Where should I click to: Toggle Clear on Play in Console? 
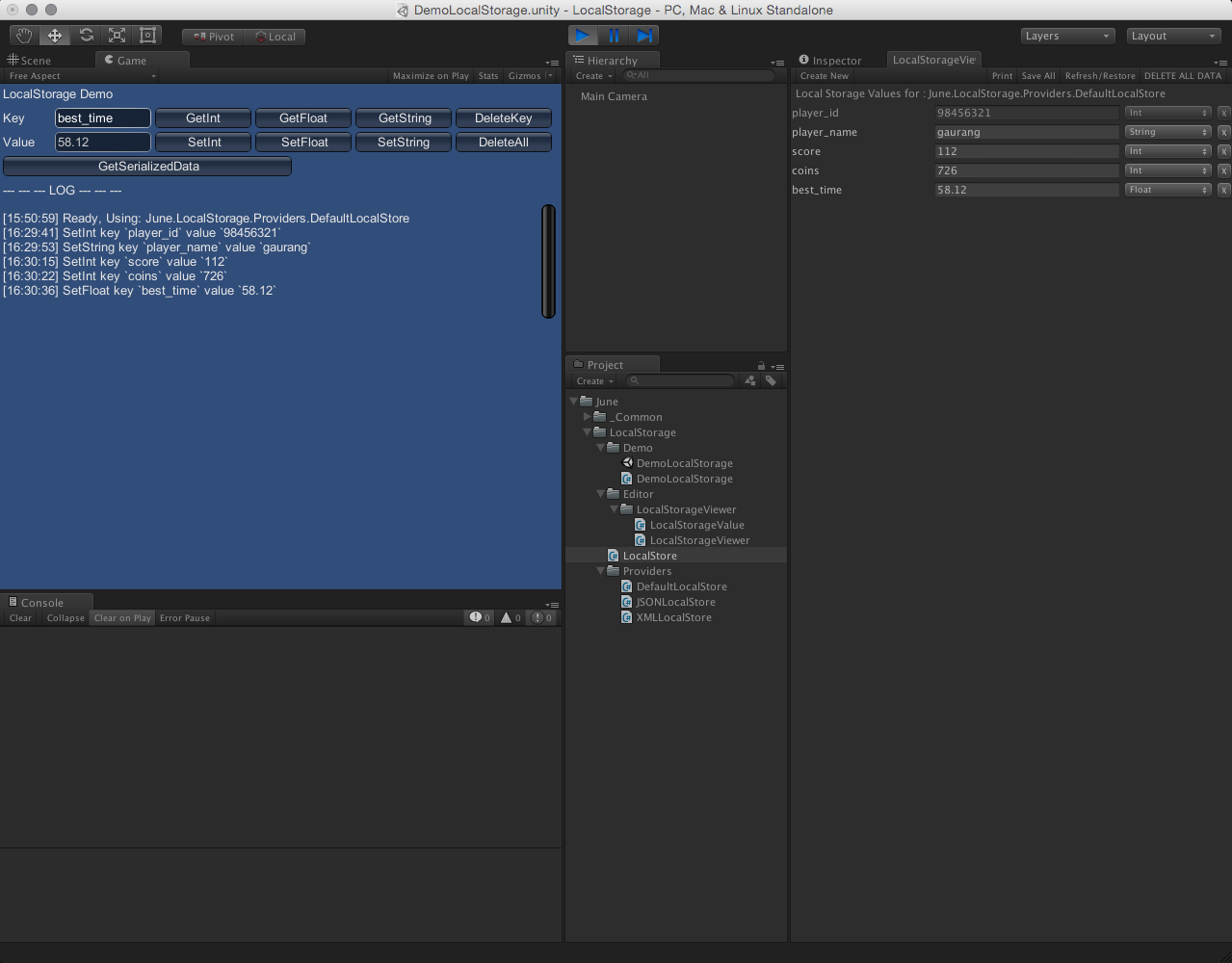122,618
